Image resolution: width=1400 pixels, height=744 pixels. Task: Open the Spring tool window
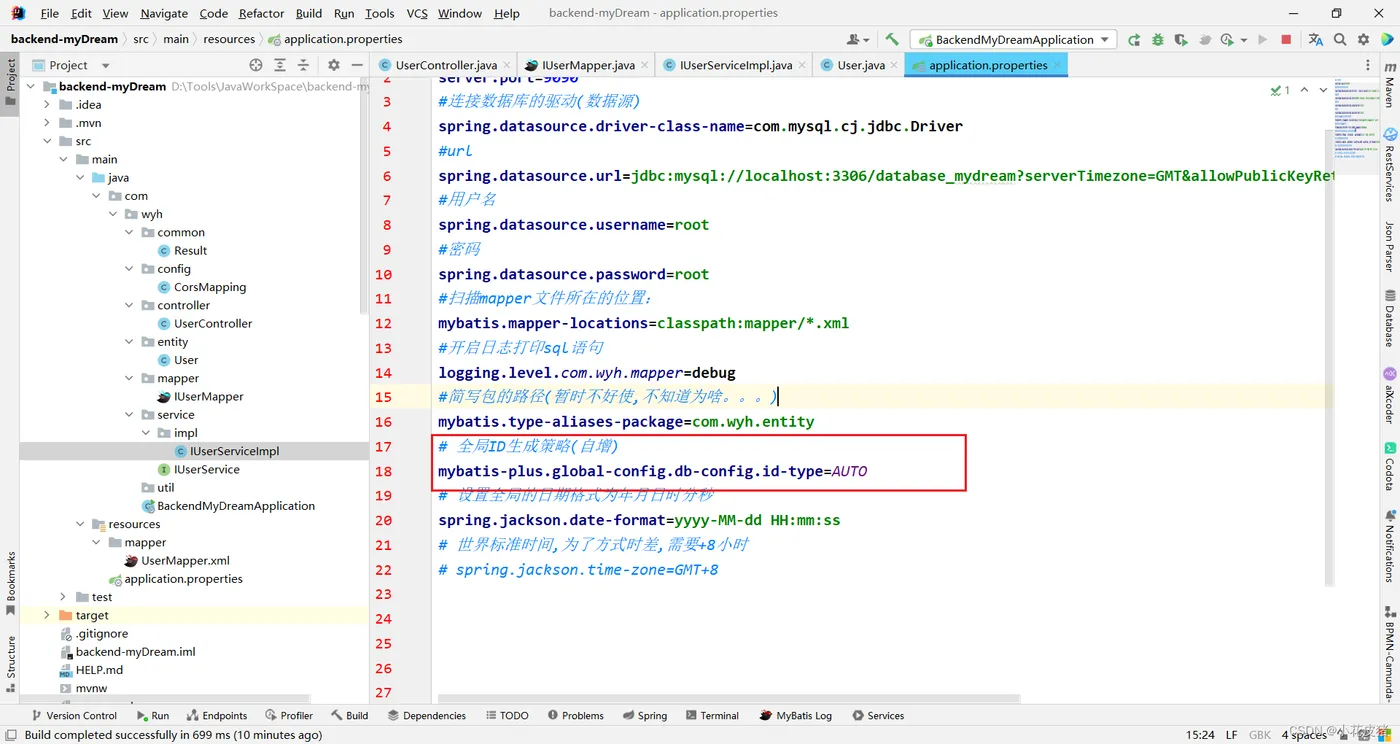(x=644, y=715)
